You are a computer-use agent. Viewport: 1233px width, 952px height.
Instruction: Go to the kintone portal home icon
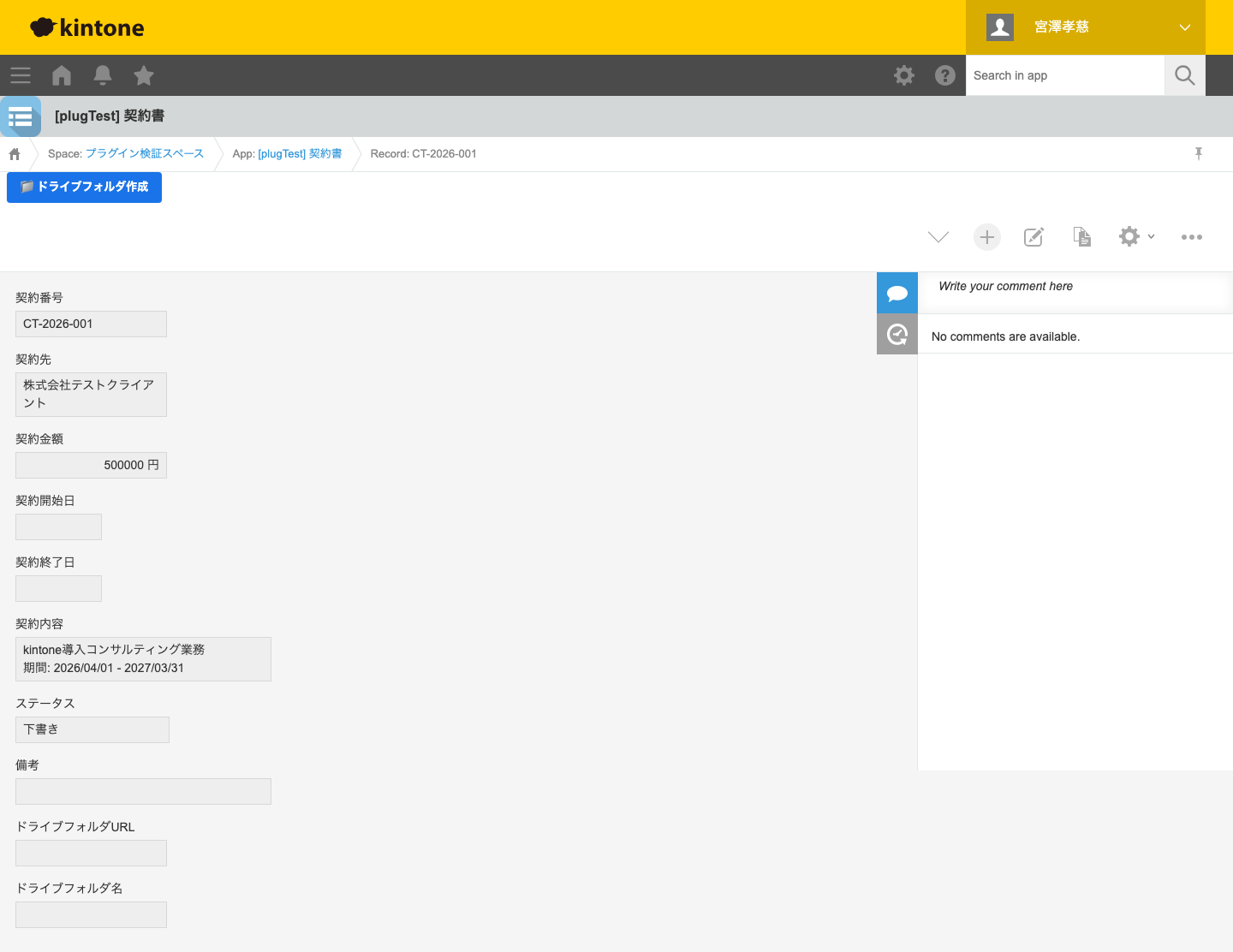coord(62,75)
